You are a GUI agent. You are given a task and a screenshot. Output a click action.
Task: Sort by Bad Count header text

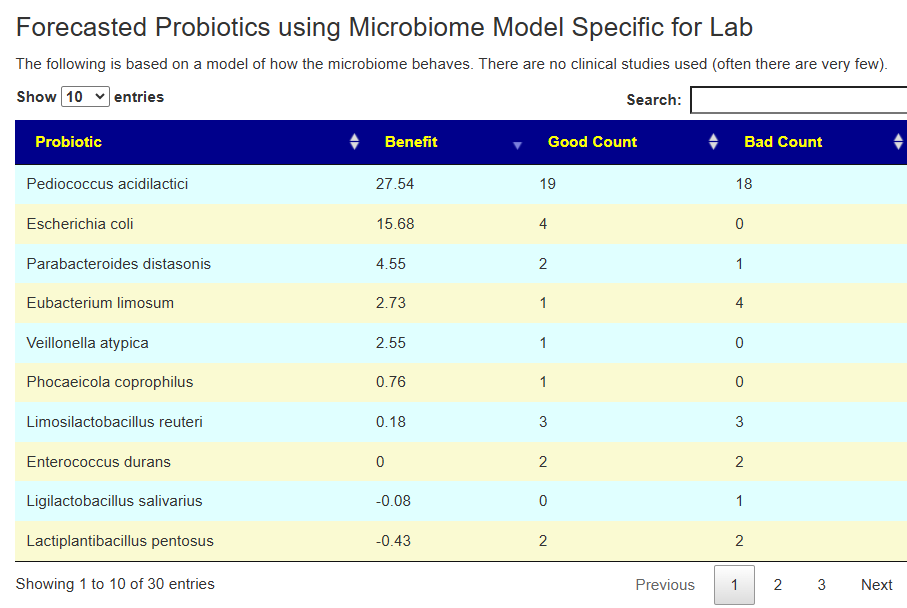[783, 142]
